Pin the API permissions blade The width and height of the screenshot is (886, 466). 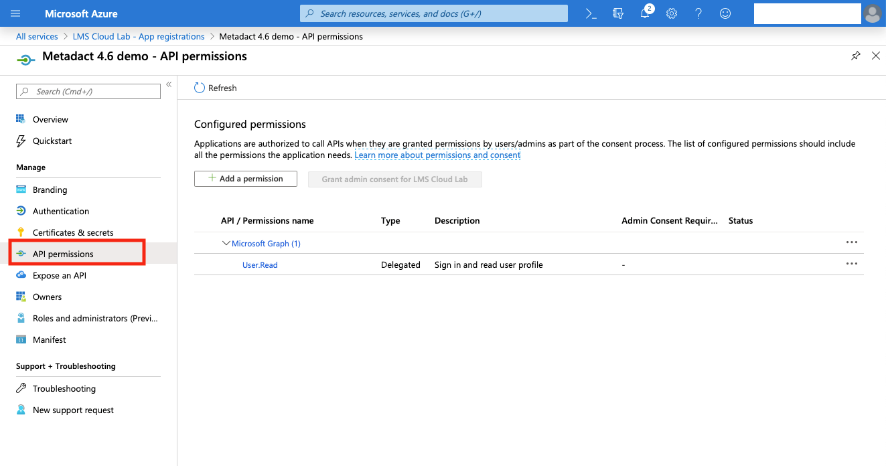855,55
